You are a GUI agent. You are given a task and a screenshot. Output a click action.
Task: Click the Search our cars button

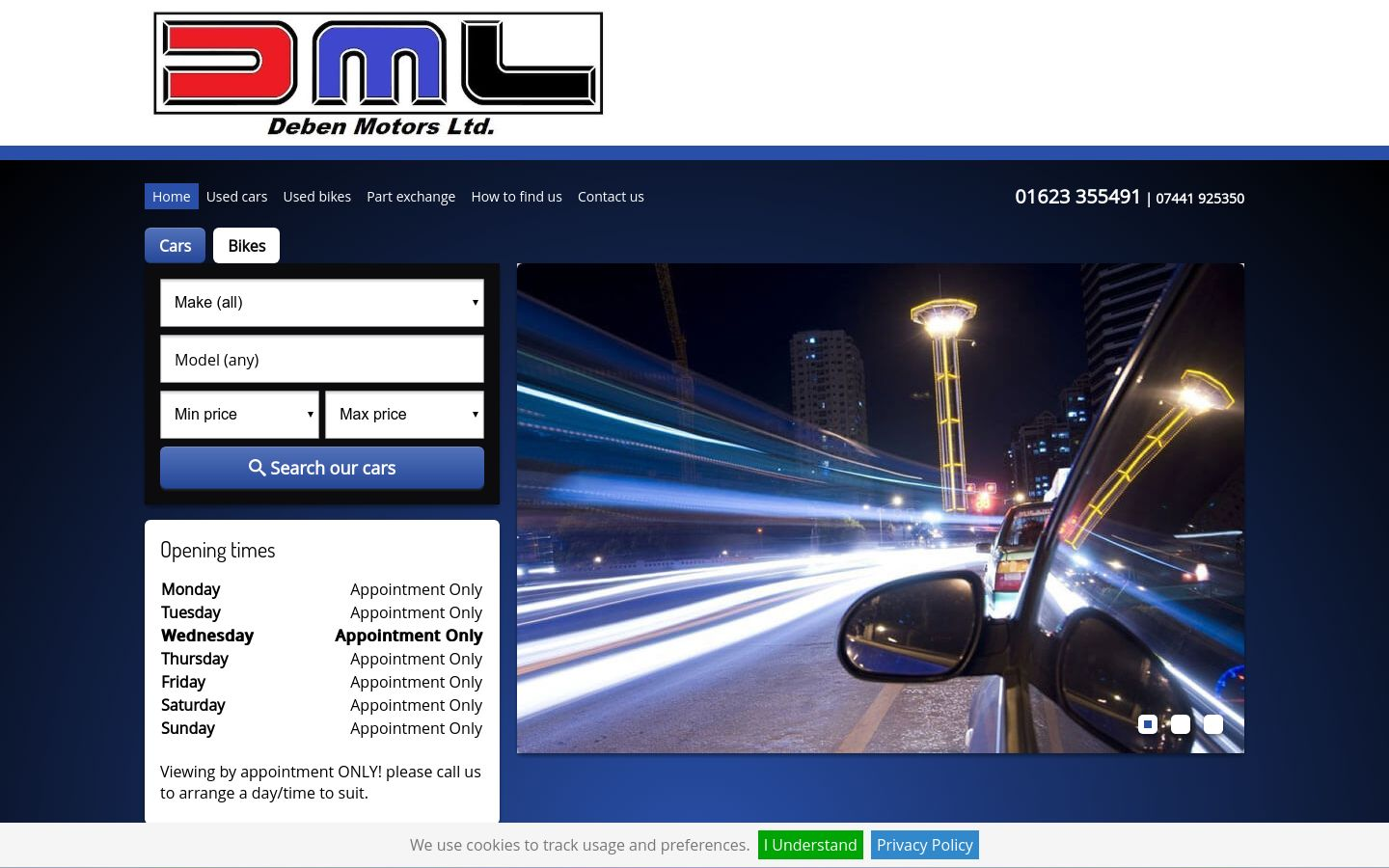[322, 468]
